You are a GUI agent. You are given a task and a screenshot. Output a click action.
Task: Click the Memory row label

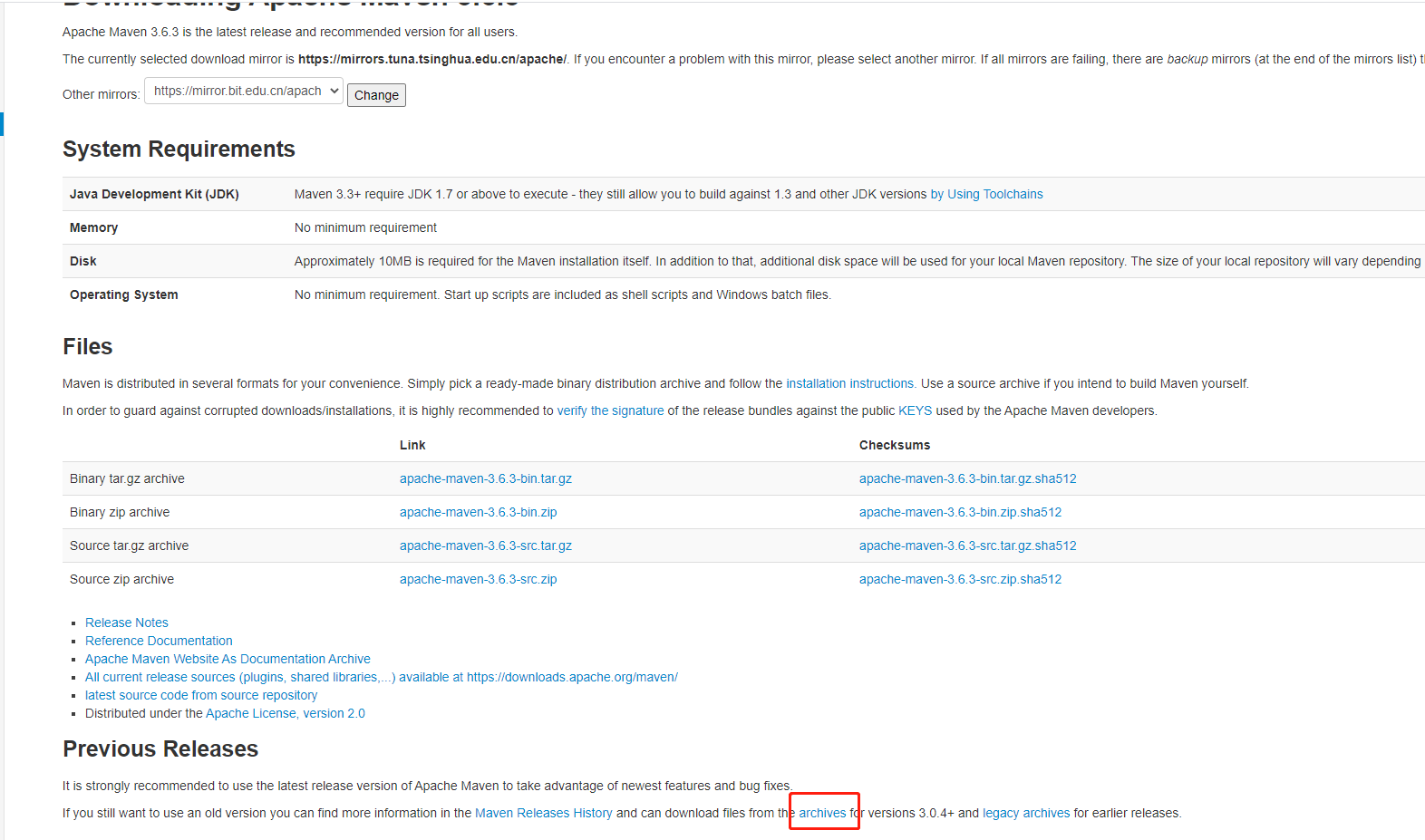93,227
